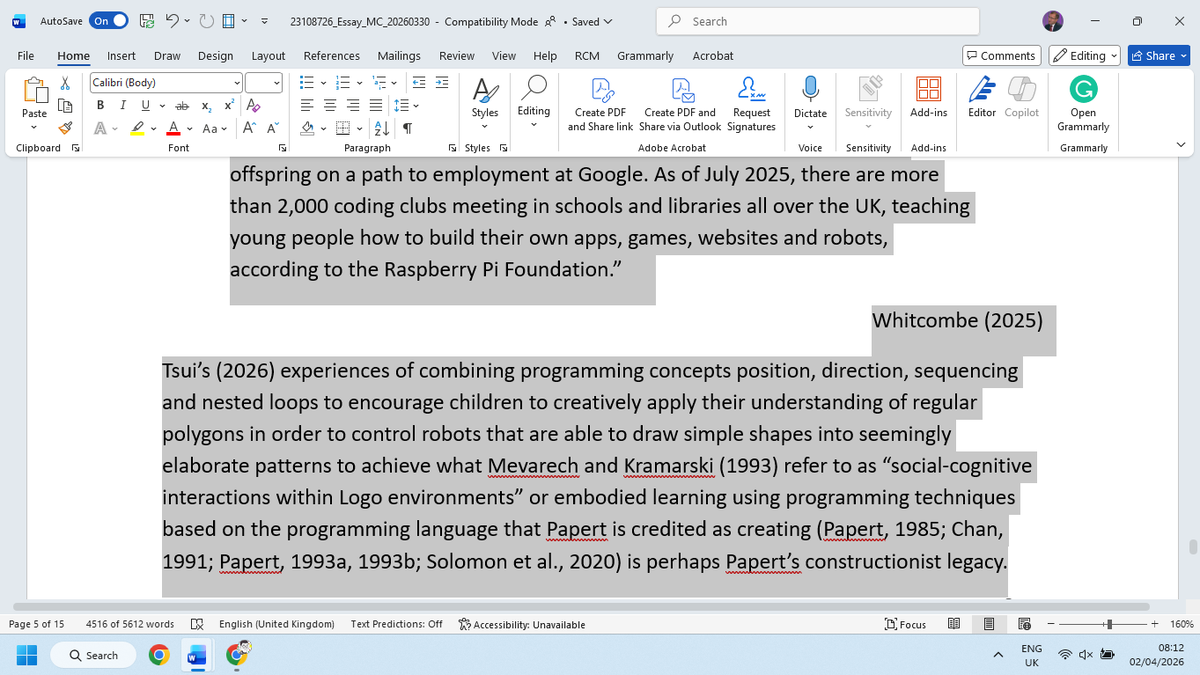Viewport: 1200px width, 675px height.
Task: Toggle Bold formatting
Action: click(100, 106)
